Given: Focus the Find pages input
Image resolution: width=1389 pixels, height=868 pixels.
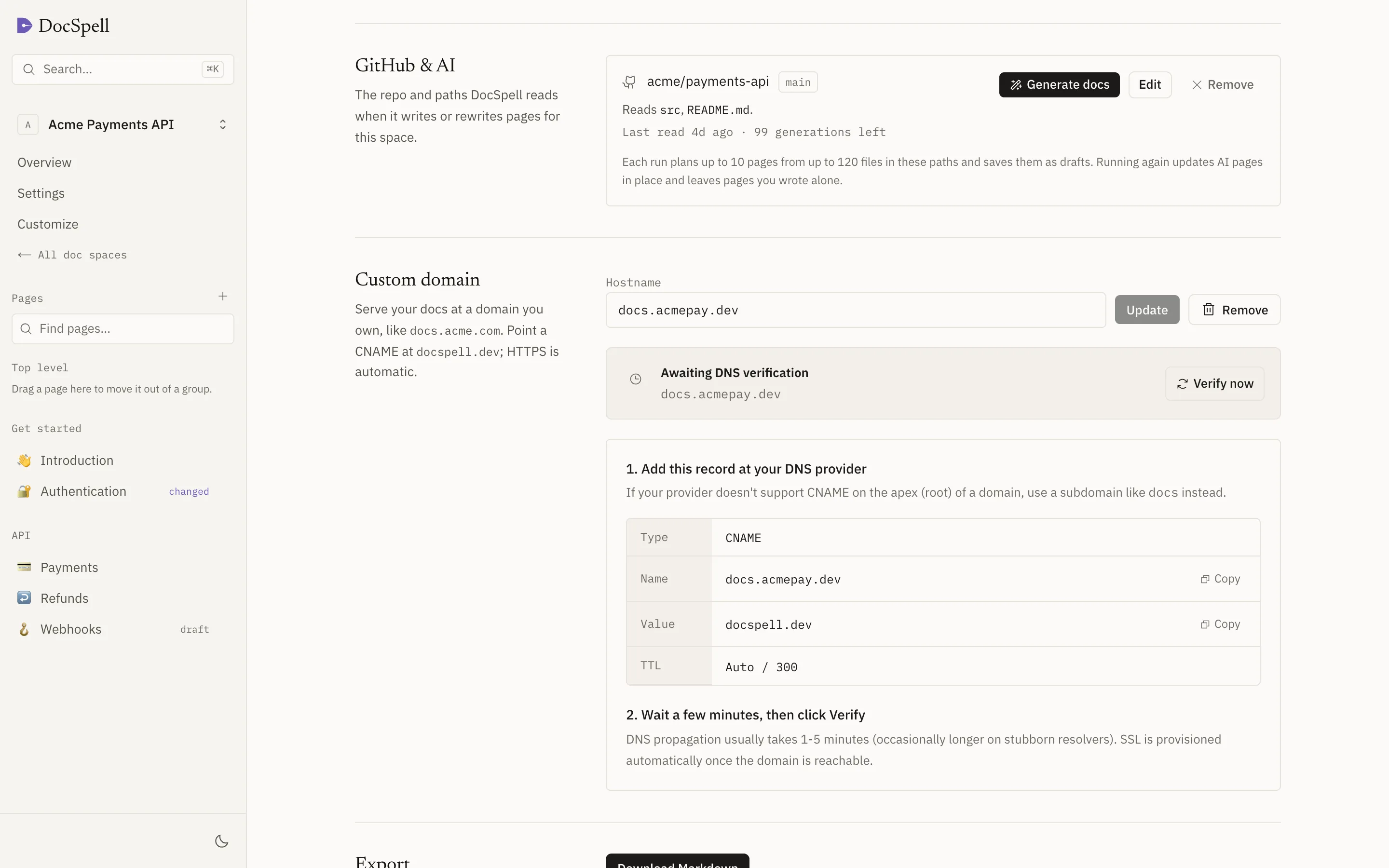Looking at the screenshot, I should pos(123,329).
